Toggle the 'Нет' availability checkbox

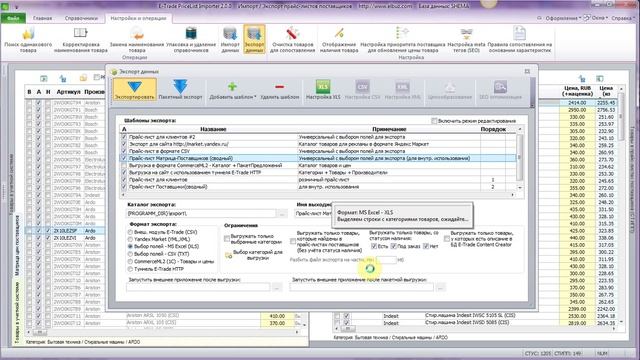tap(426, 246)
